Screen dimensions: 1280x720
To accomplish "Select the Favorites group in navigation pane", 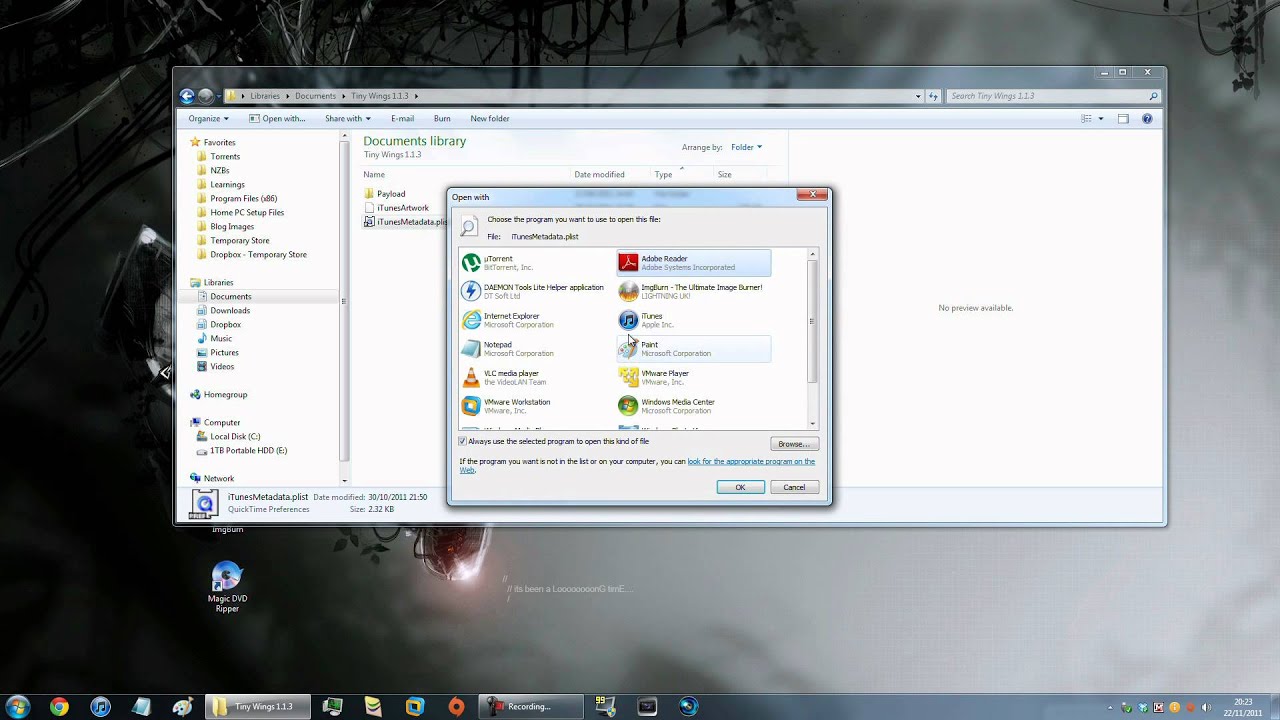I will click(219, 142).
